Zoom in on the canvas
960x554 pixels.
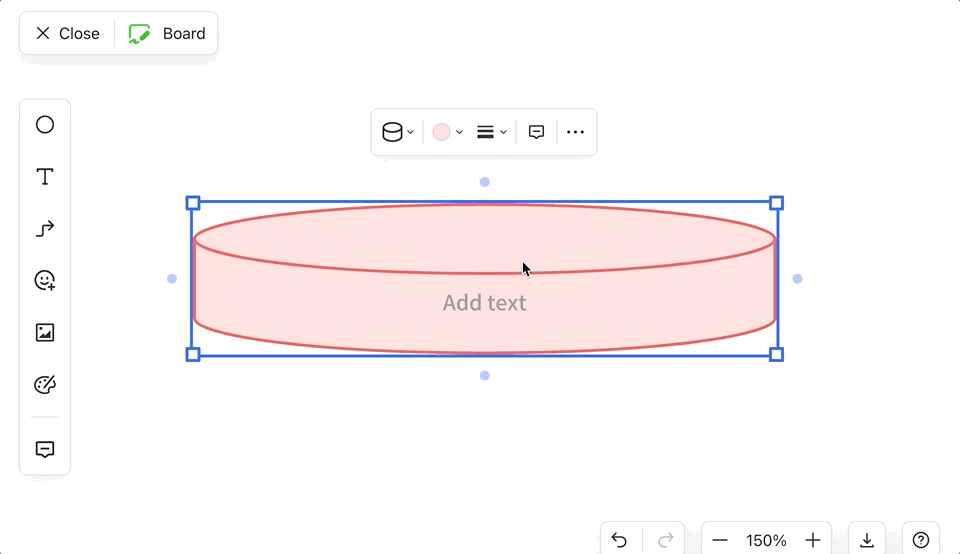[813, 540]
